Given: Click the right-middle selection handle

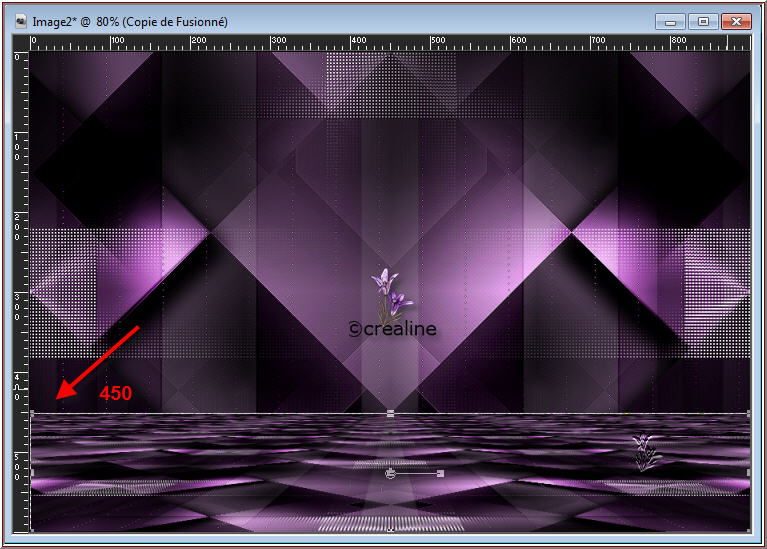Looking at the screenshot, I should pos(748,471).
